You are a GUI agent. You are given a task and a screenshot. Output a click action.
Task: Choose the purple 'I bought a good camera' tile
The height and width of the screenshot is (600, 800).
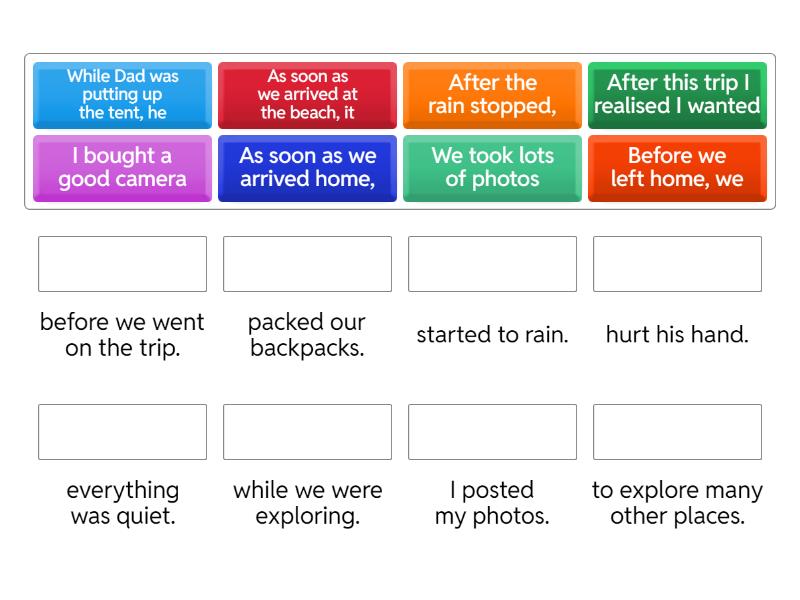coord(122,168)
